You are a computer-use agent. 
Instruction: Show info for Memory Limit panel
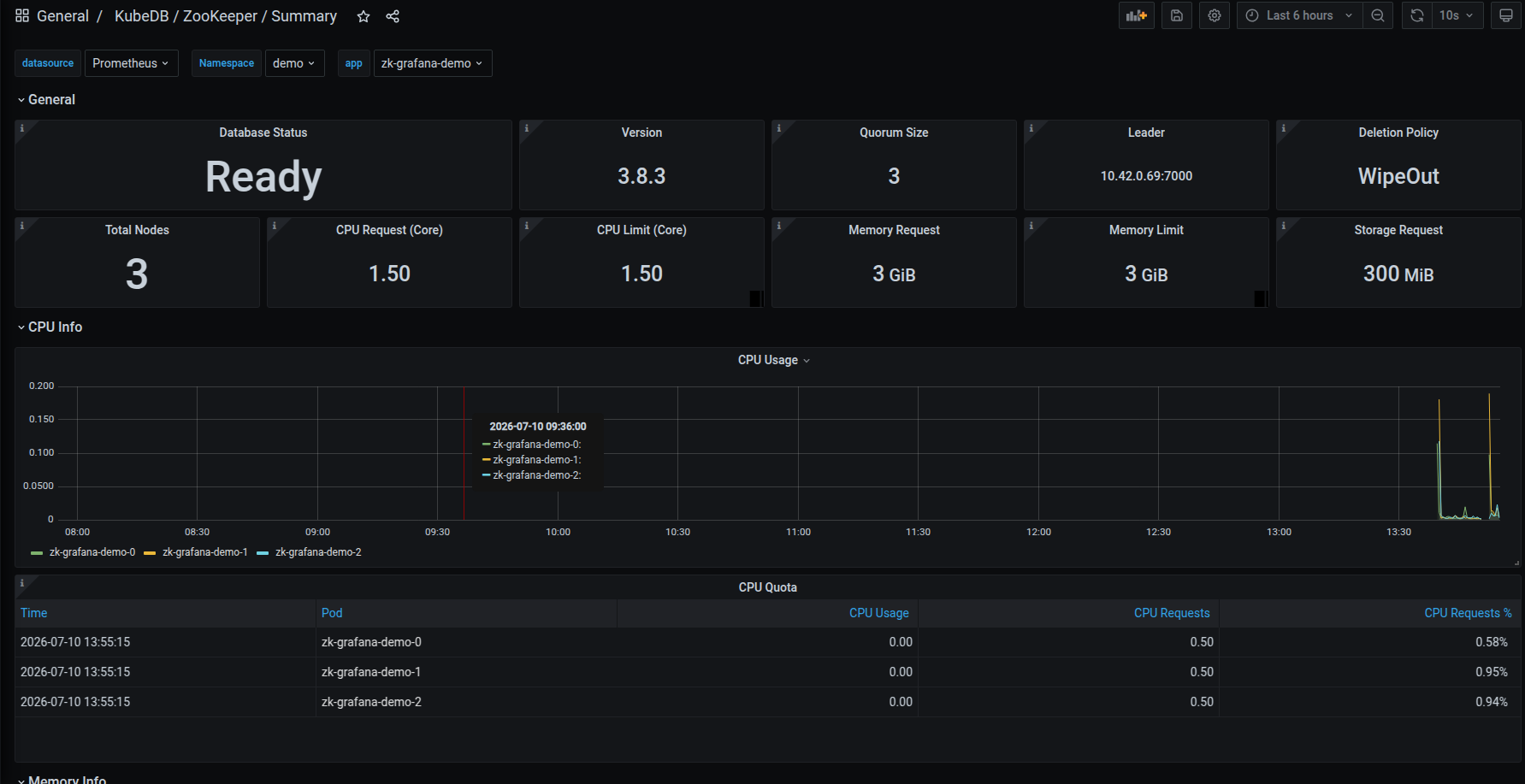pos(1031,226)
